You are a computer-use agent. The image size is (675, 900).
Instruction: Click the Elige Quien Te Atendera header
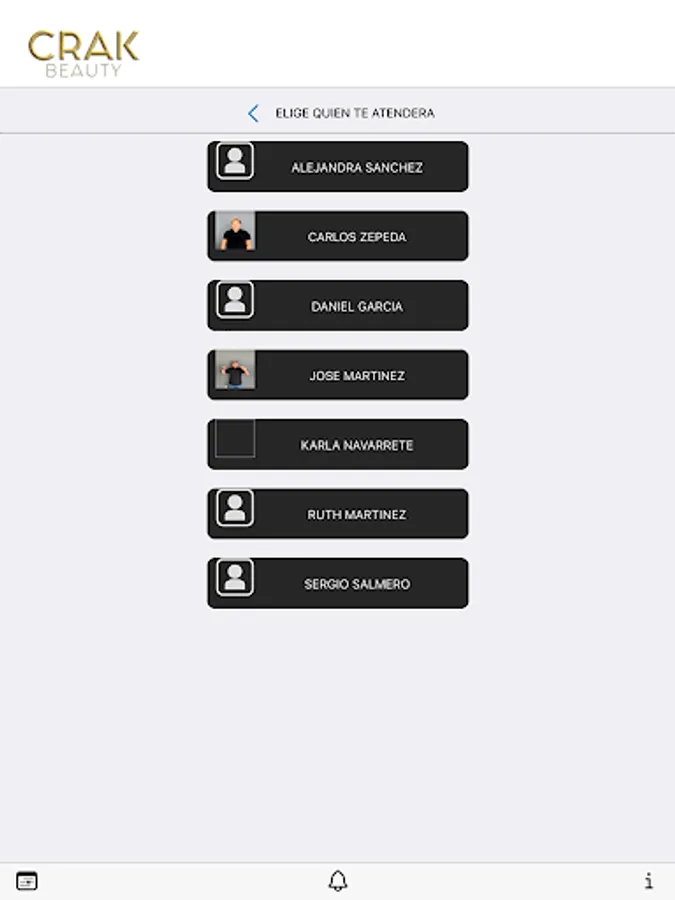coord(355,113)
